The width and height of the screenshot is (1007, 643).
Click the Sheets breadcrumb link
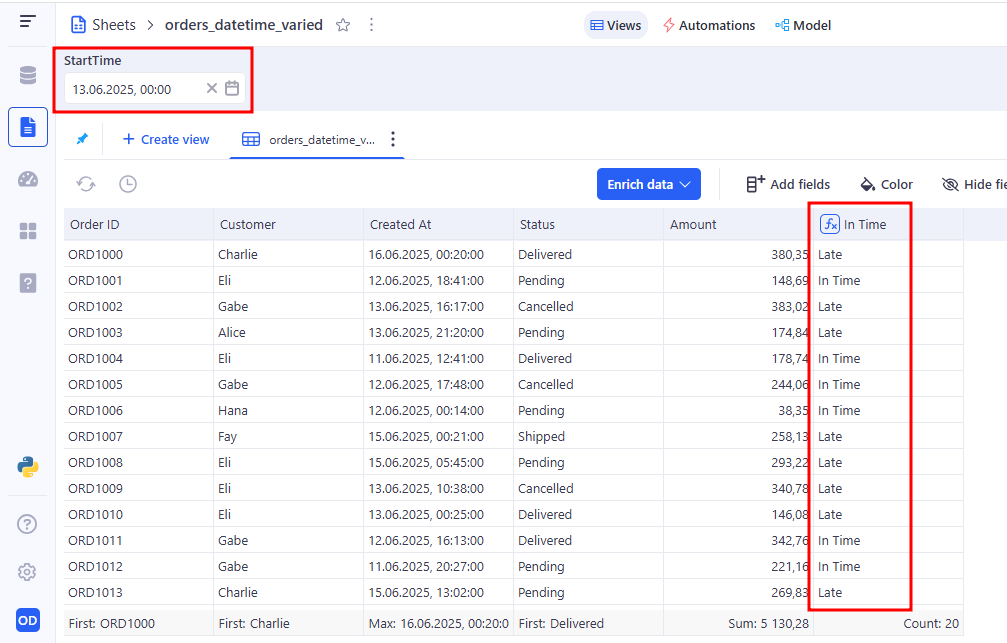coord(114,25)
